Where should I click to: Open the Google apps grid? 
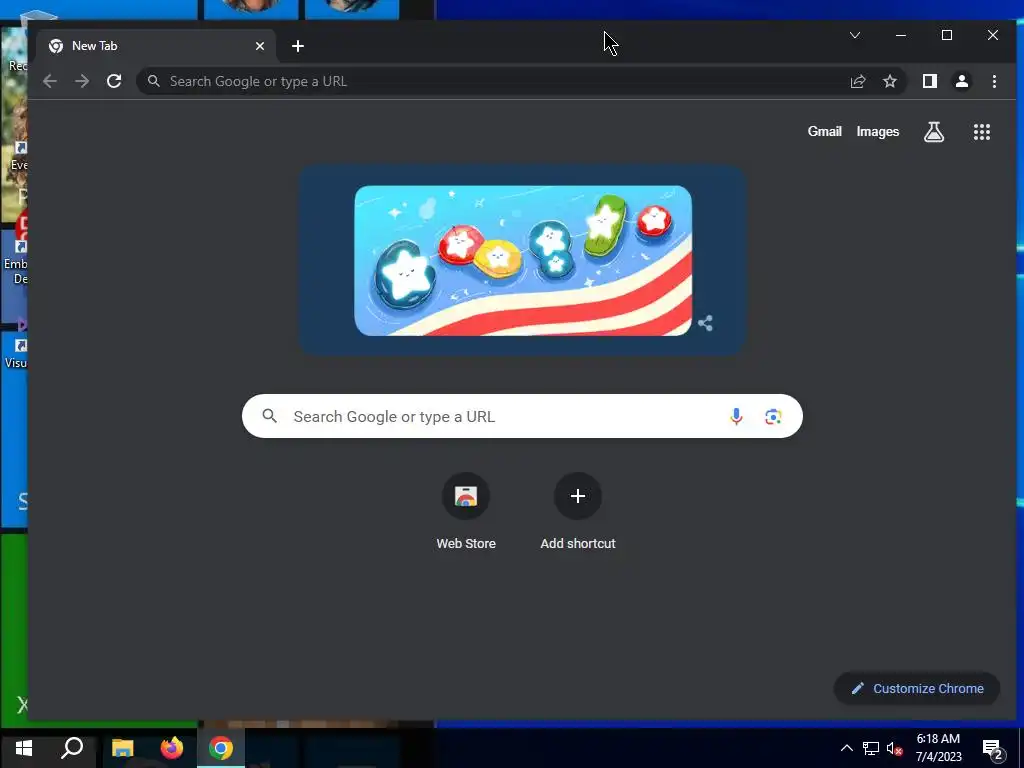click(982, 132)
